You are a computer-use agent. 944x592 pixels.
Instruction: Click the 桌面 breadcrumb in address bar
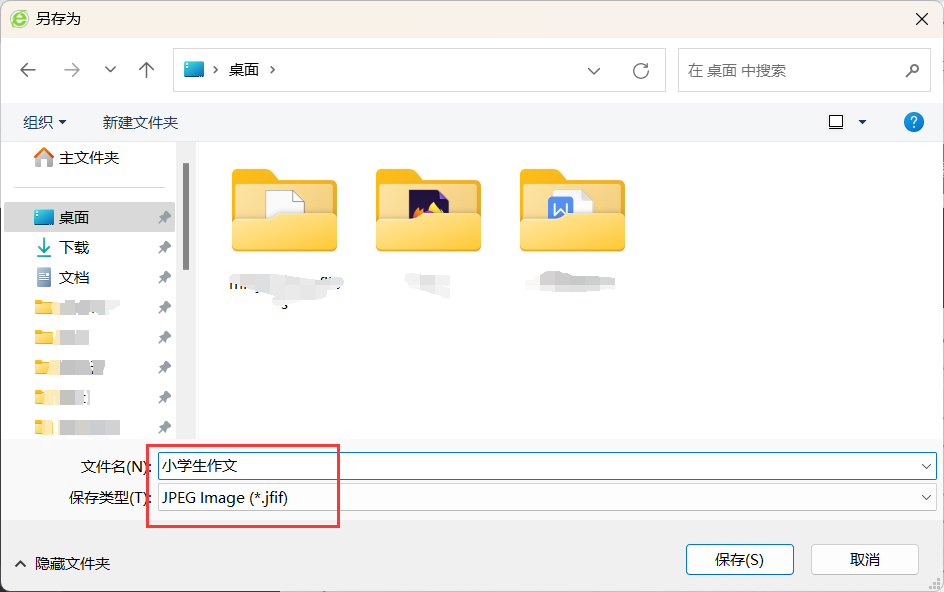coord(244,70)
